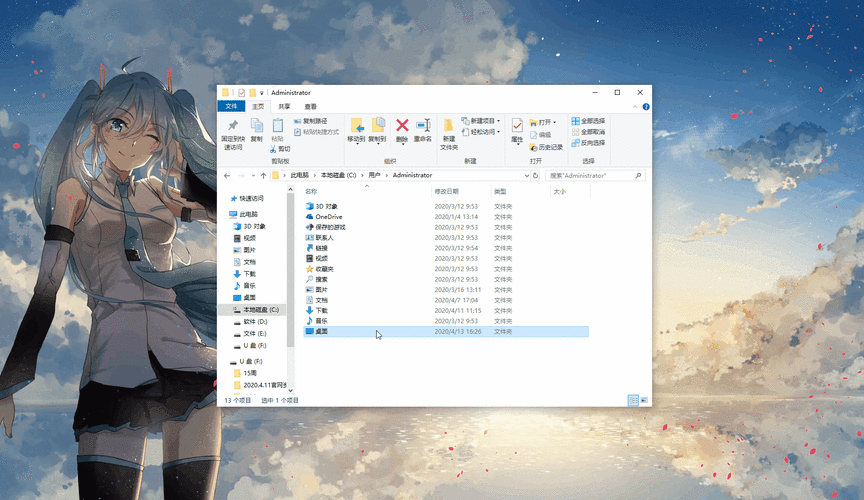Click the 固定到快速访问 pin icon
Image resolution: width=864 pixels, height=500 pixels.
click(233, 125)
